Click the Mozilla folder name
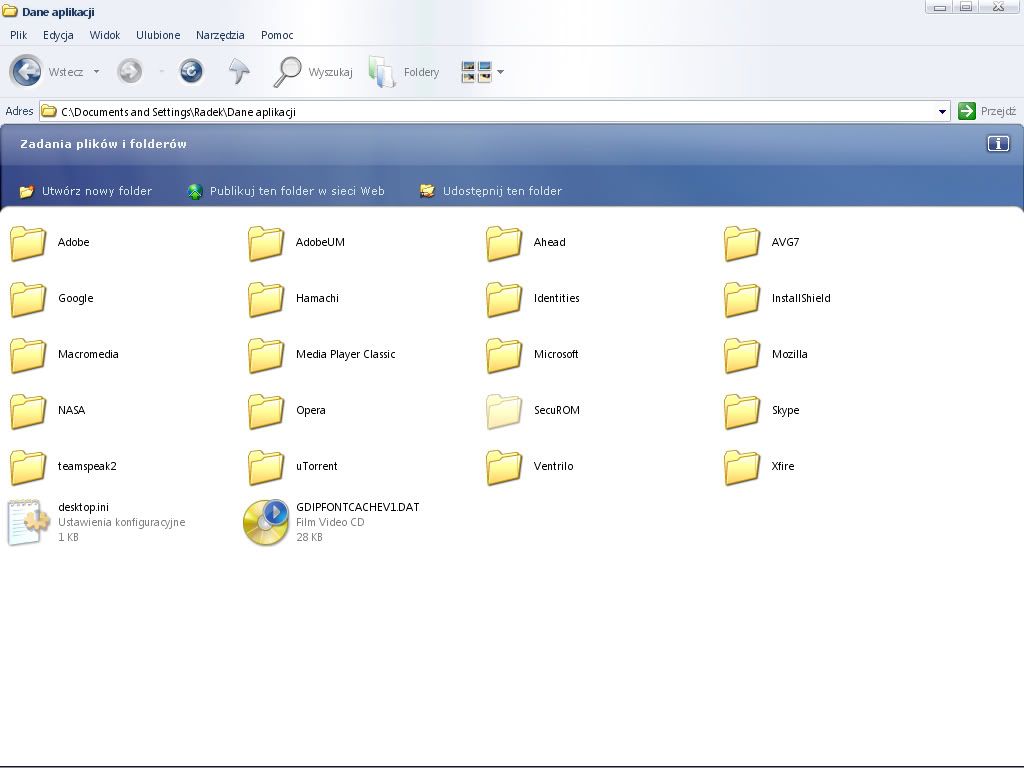The height and width of the screenshot is (768, 1024). click(790, 354)
